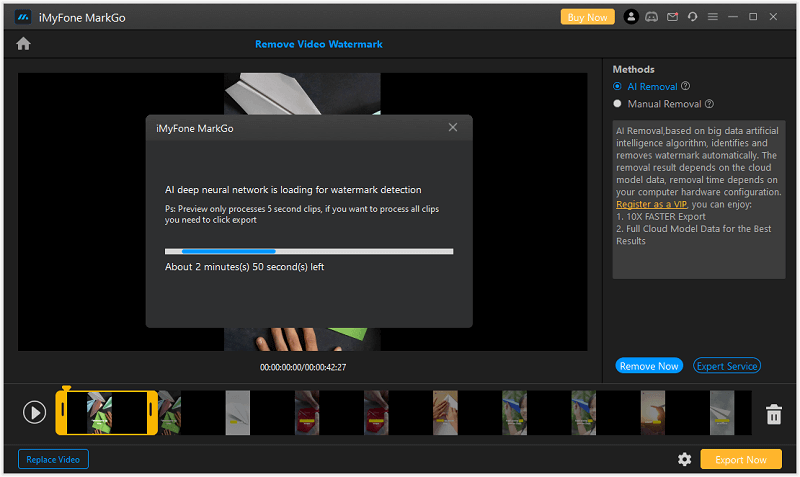The width and height of the screenshot is (800, 477).
Task: Click the iMyFone MarkGo logo icon
Action: (23, 17)
